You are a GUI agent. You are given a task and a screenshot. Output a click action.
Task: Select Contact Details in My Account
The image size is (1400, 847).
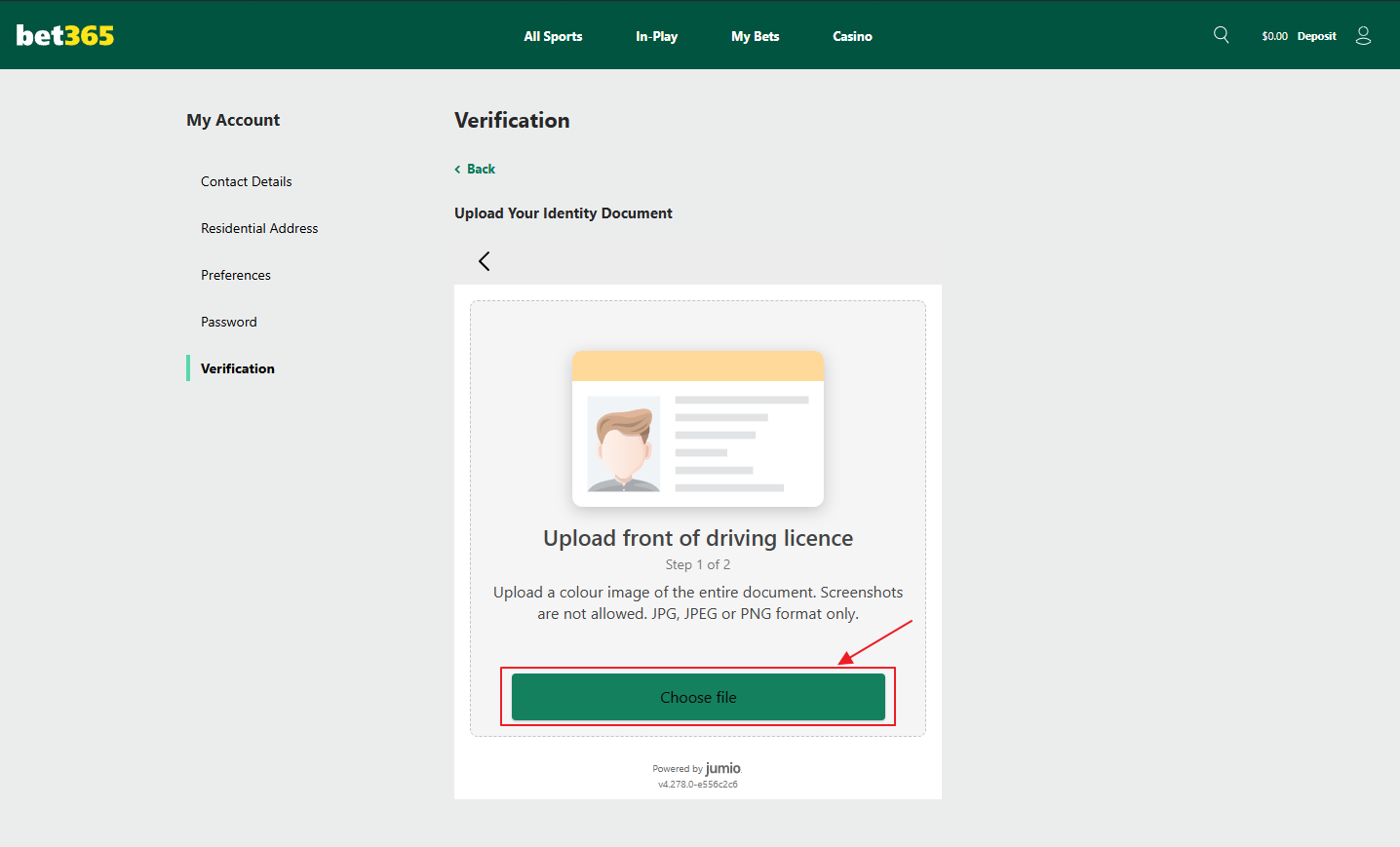click(x=247, y=181)
